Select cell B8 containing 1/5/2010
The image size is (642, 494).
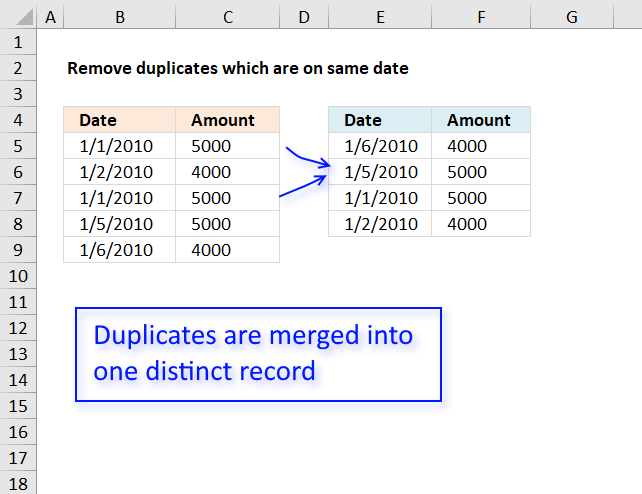[120, 224]
